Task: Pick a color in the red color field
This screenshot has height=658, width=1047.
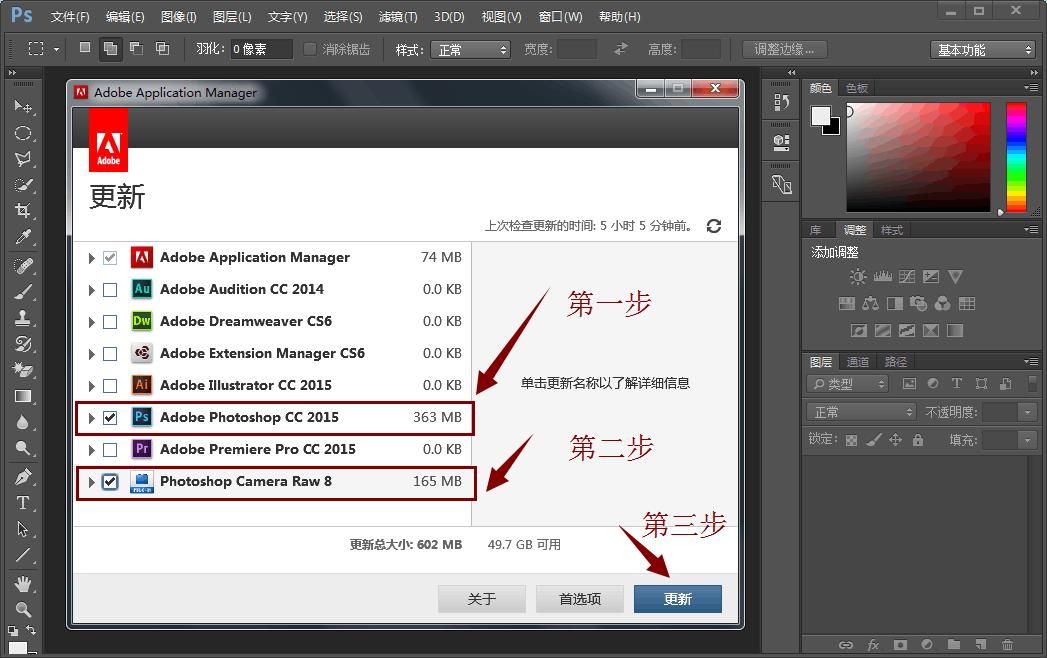Action: tap(918, 157)
